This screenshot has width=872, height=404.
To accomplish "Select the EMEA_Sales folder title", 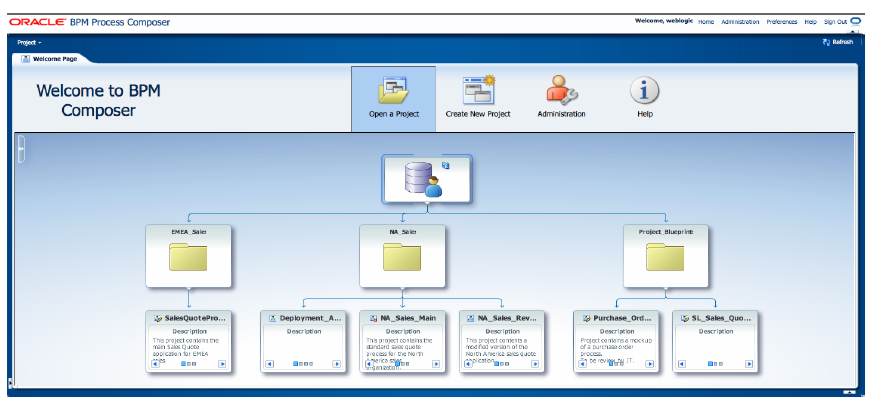I will click(x=189, y=232).
